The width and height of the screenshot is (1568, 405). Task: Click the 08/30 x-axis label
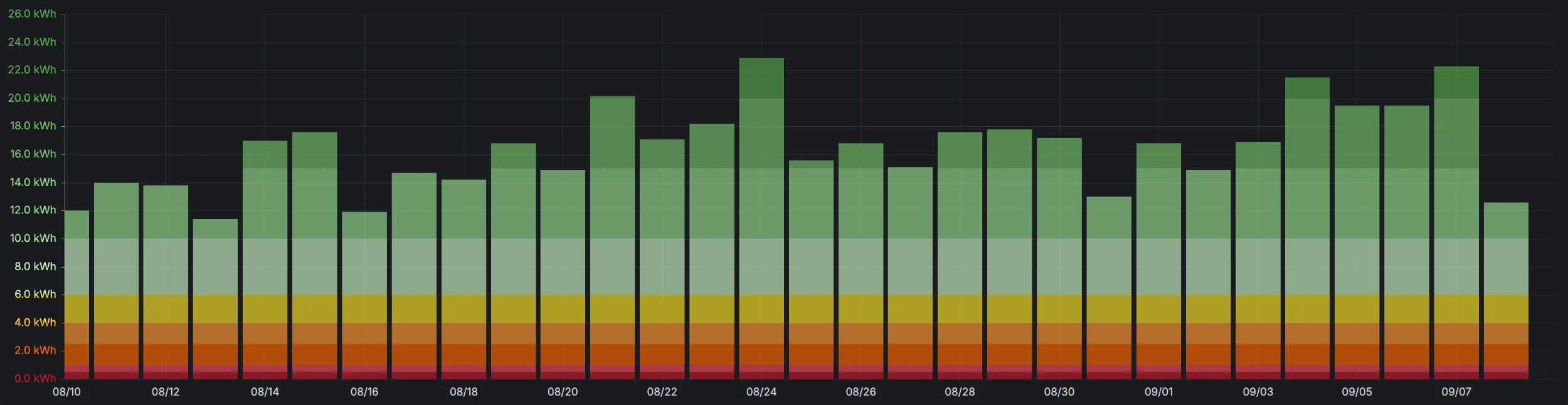[1059, 392]
